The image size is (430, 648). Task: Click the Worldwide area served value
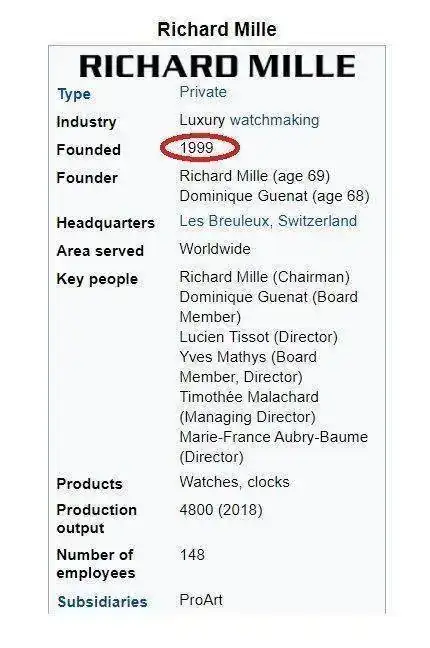[x=215, y=249]
